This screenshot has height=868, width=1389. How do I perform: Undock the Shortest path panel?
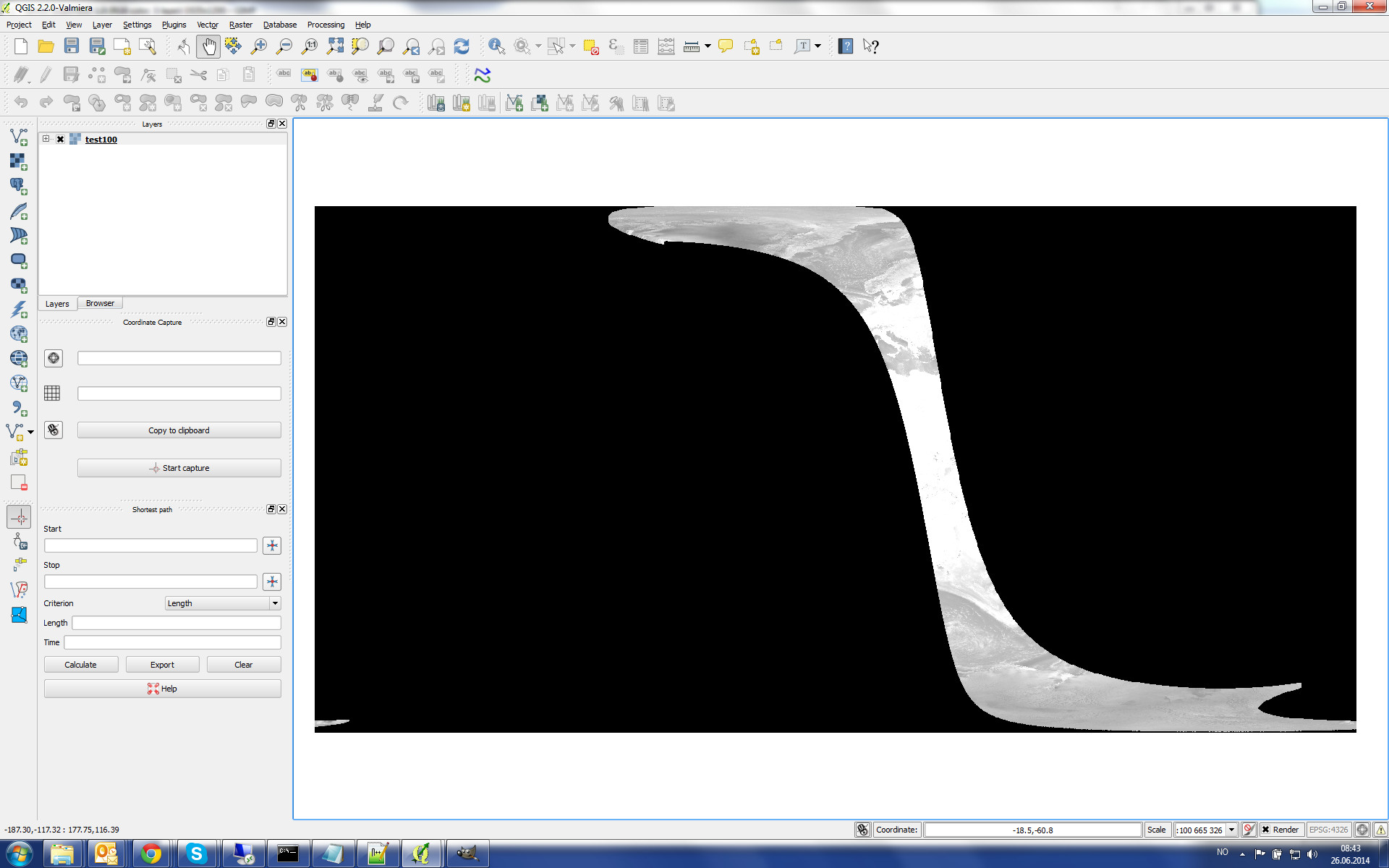tap(271, 509)
